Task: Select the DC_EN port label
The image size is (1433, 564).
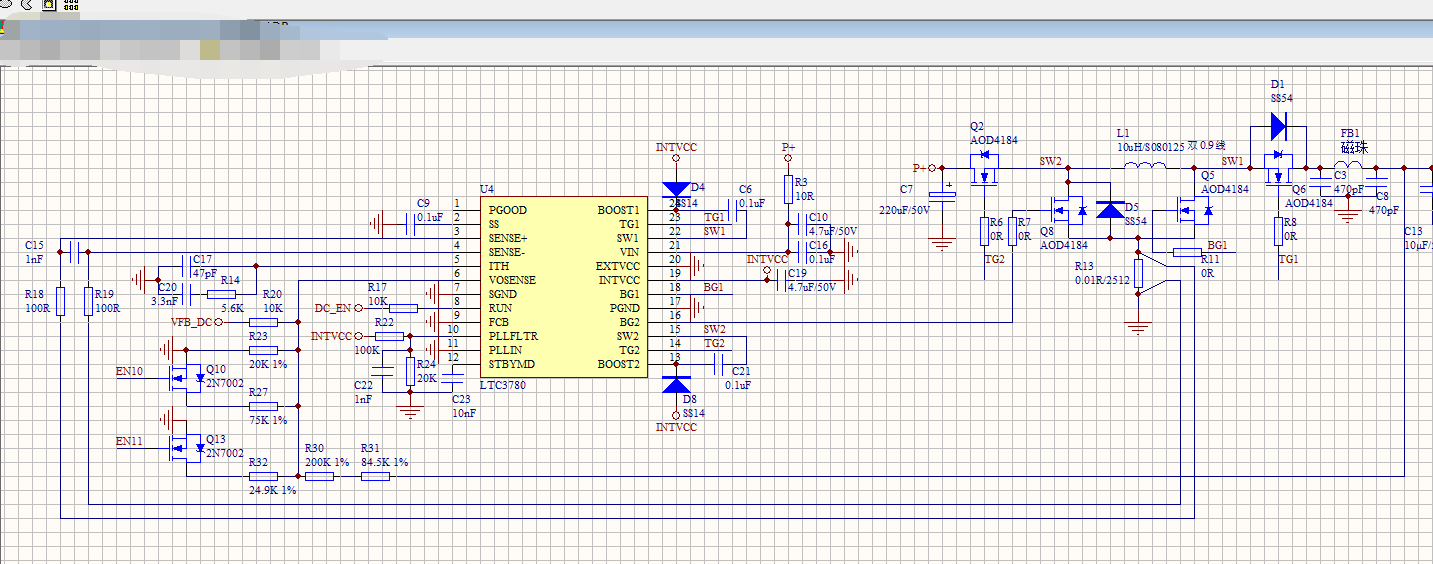Action: [333, 309]
